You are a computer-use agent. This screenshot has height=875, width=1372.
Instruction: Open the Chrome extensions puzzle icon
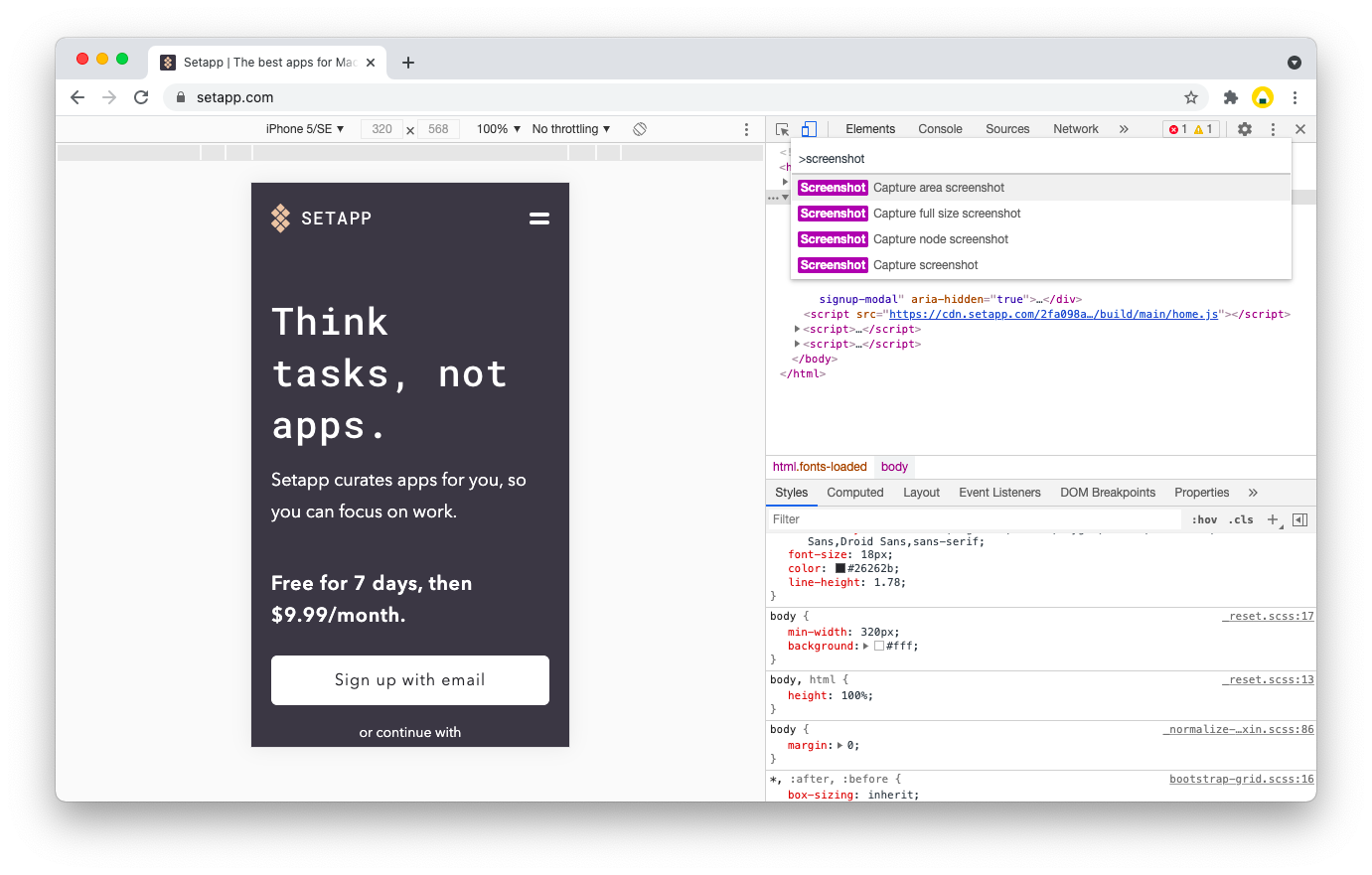(1231, 97)
